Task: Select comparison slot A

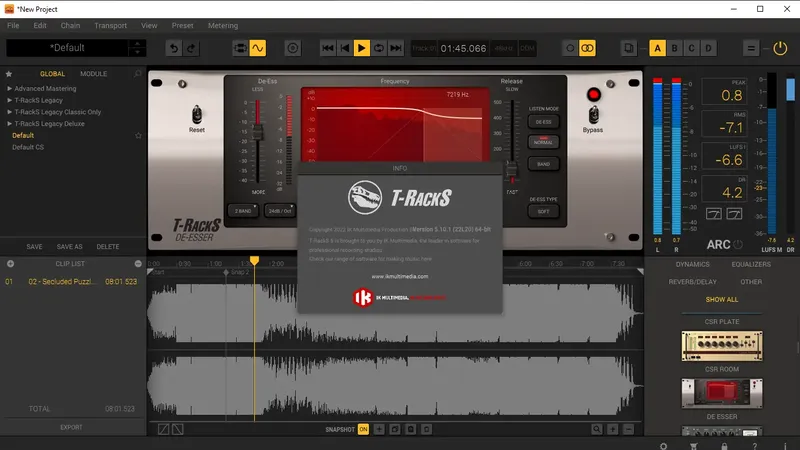Action: coord(657,48)
